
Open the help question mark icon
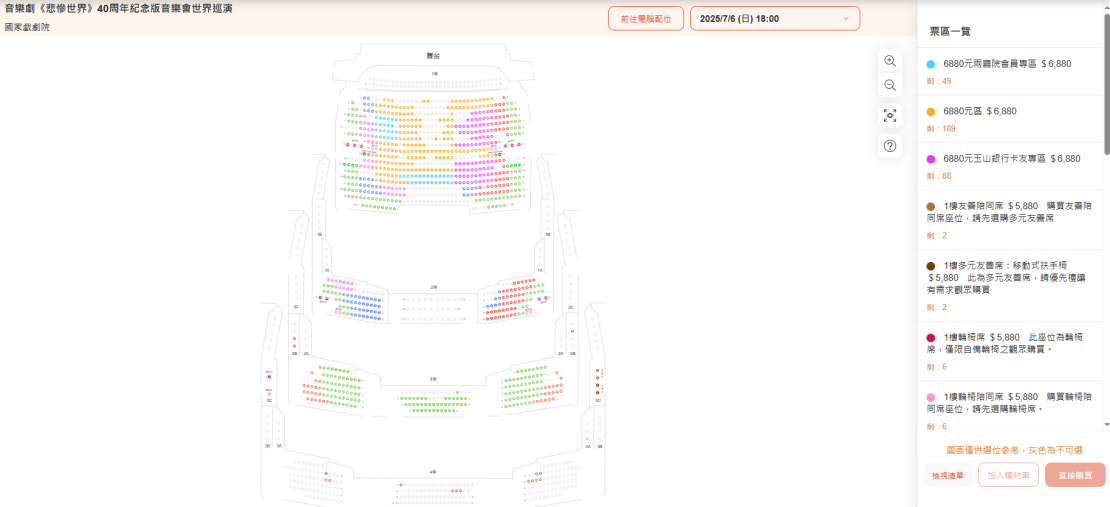click(x=890, y=147)
